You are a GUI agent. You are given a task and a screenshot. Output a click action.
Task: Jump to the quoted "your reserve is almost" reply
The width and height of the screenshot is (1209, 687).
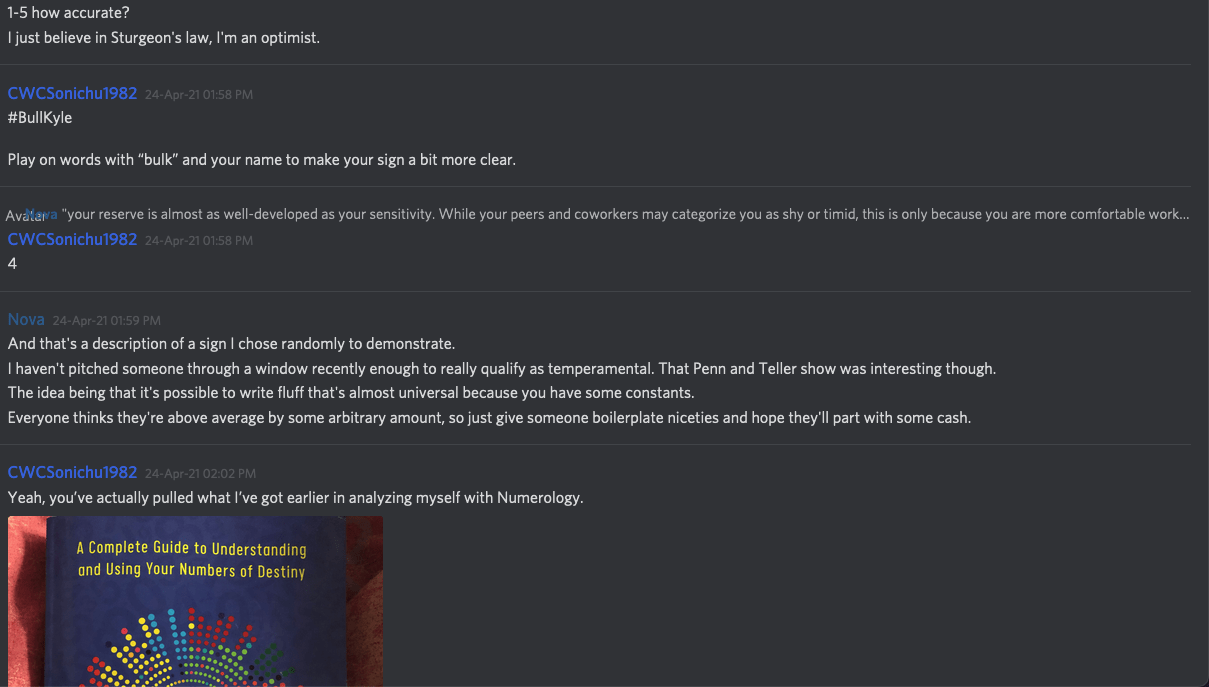point(625,214)
